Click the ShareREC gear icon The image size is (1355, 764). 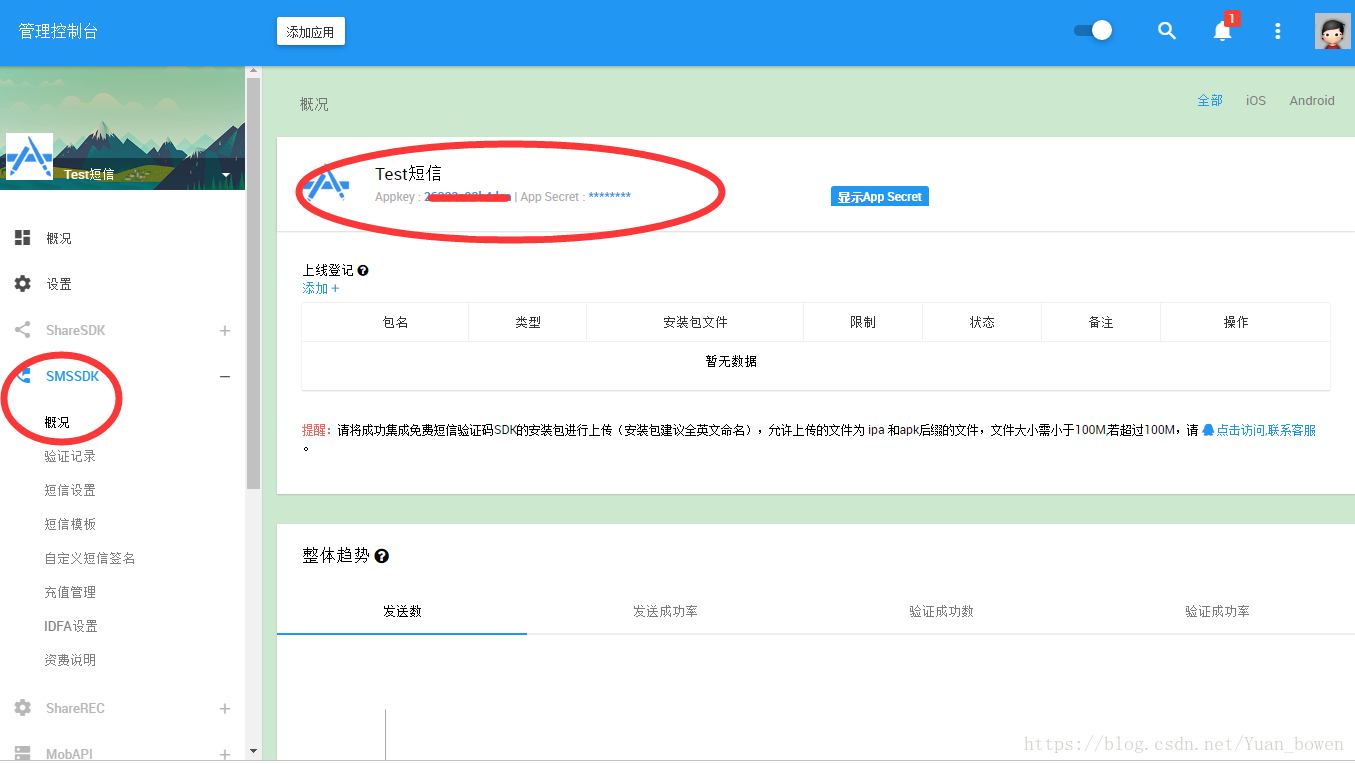point(22,708)
